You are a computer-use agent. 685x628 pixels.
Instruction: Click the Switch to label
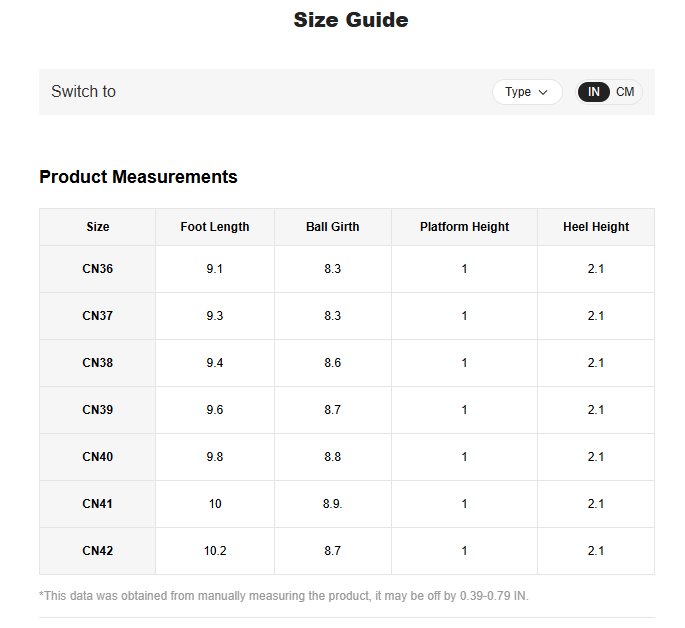point(83,92)
